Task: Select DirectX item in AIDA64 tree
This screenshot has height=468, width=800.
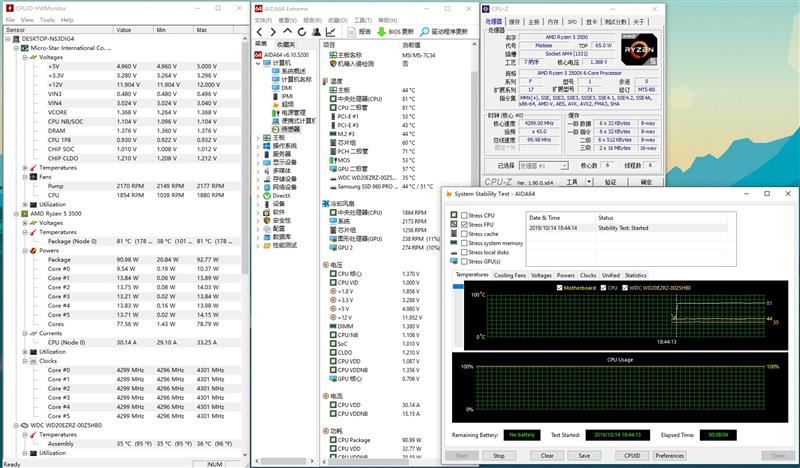Action: (277, 195)
